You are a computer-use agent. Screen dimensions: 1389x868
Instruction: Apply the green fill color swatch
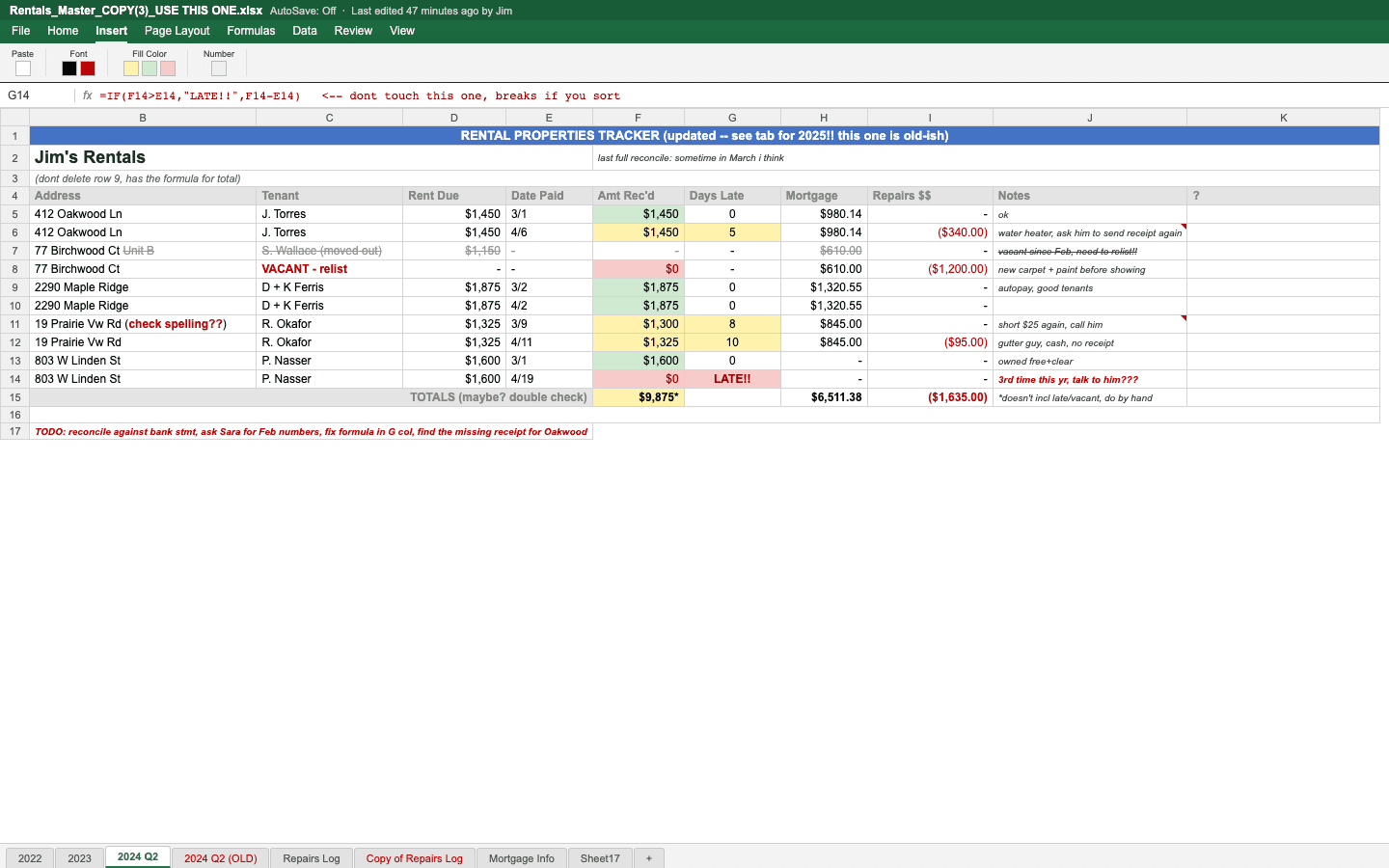point(150,68)
